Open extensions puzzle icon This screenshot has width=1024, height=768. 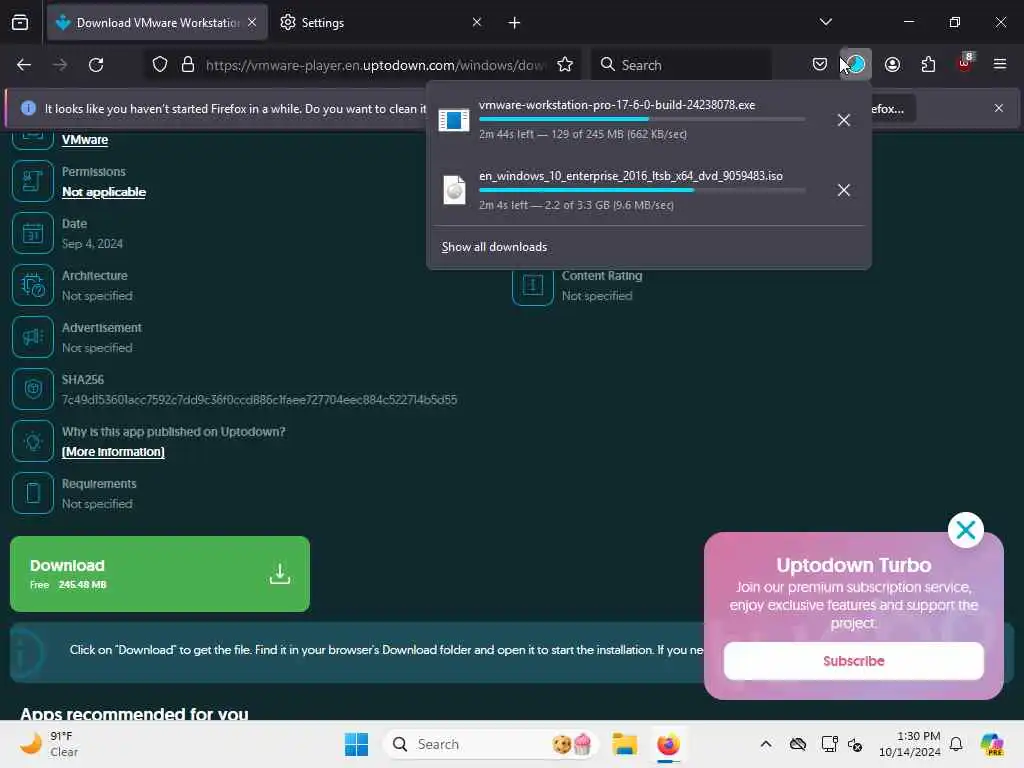click(x=928, y=65)
